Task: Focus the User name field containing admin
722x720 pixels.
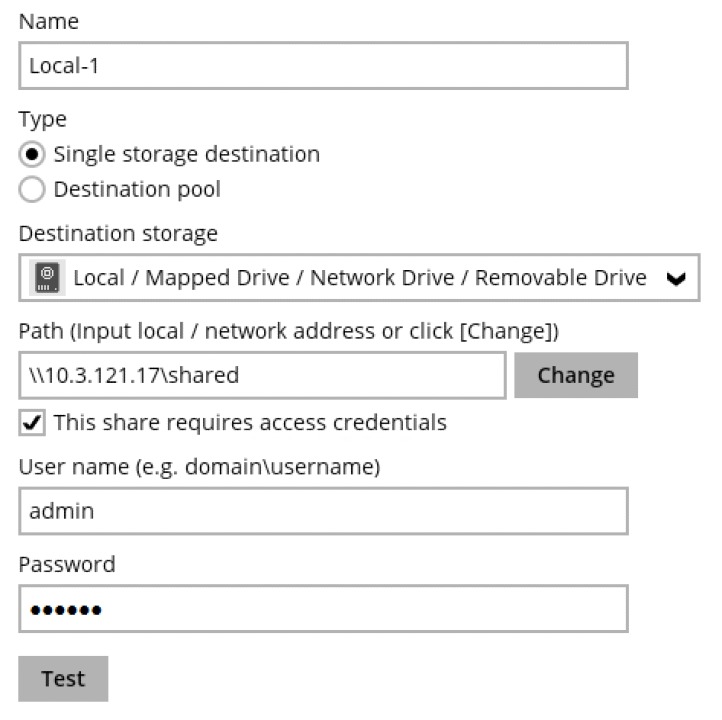Action: pos(323,511)
